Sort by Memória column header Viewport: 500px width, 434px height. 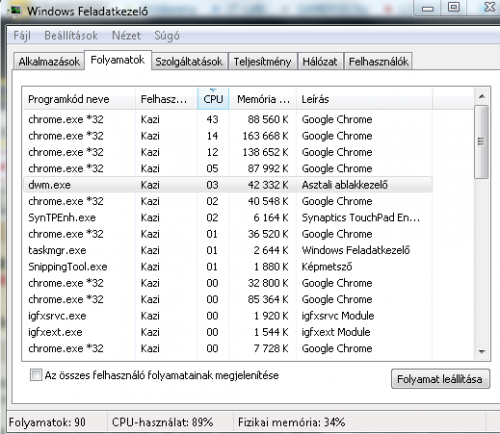(x=263, y=99)
